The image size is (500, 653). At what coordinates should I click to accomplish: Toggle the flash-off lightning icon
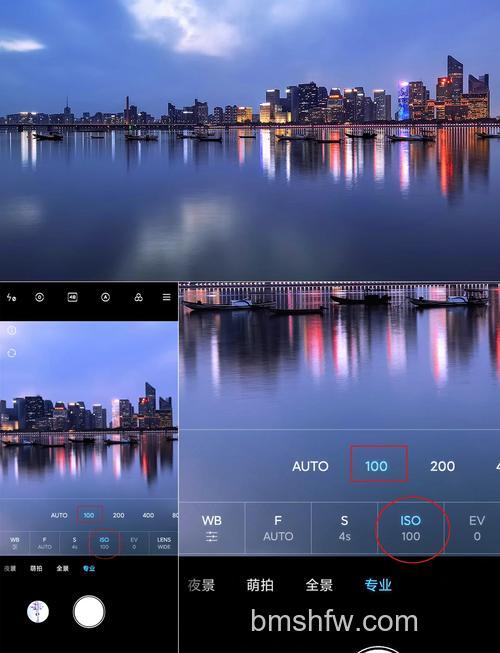[x=11, y=297]
